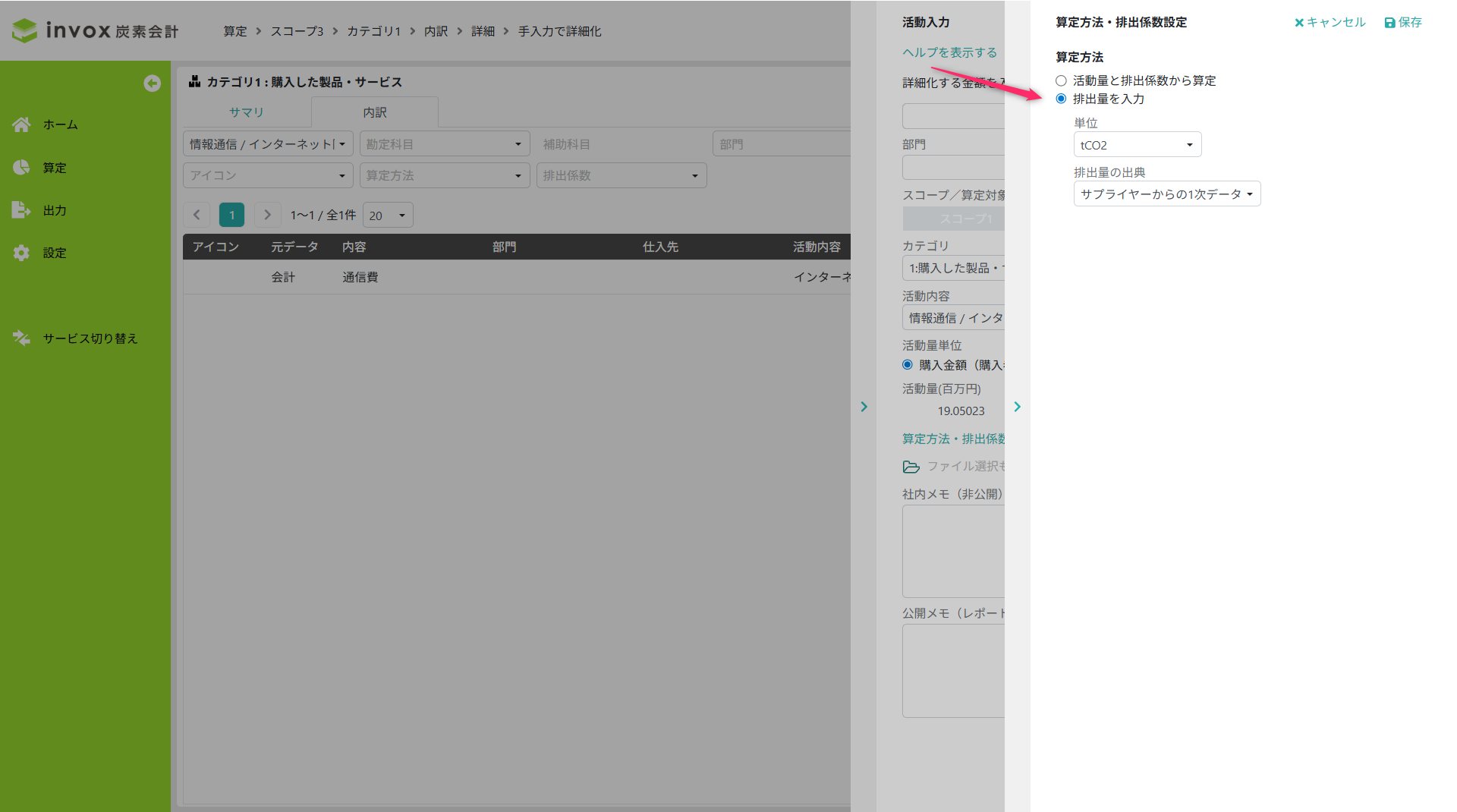Click the right panel chevron arrow
The width and height of the screenshot is (1457, 812).
[1017, 407]
